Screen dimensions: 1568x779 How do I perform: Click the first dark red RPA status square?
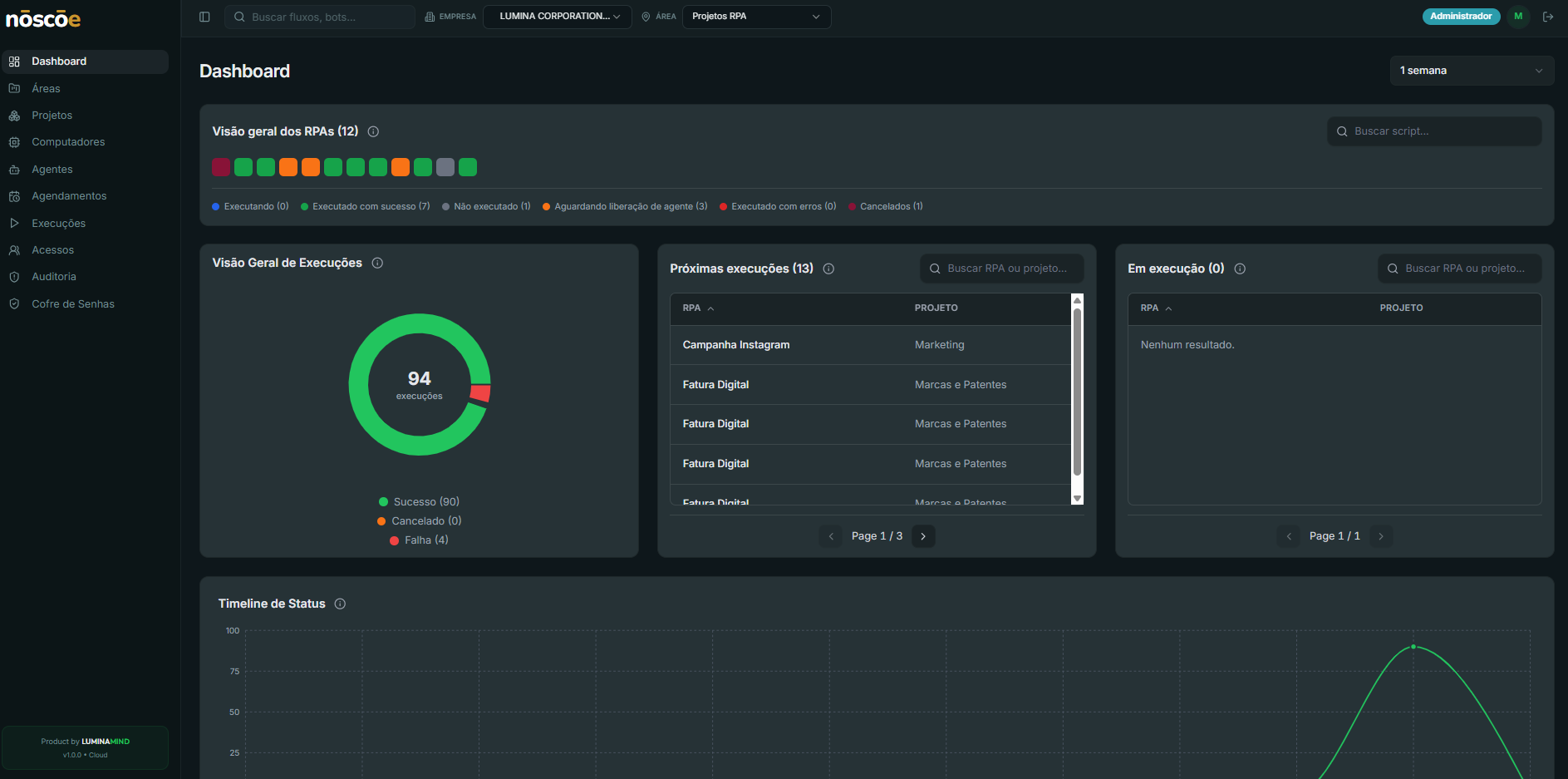(x=221, y=167)
